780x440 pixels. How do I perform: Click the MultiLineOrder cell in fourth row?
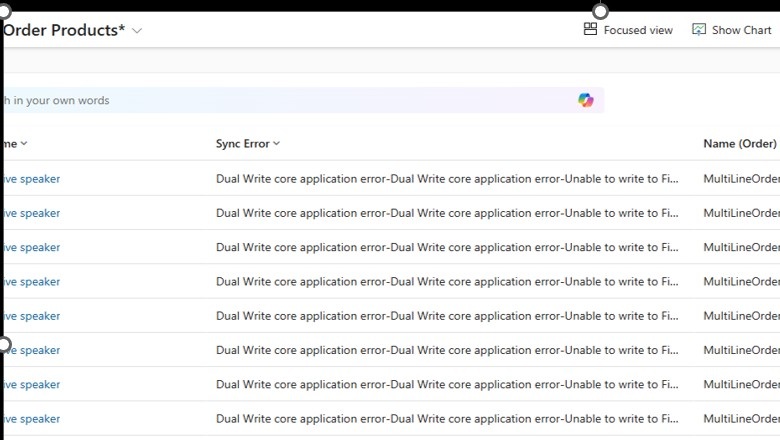[x=741, y=282]
